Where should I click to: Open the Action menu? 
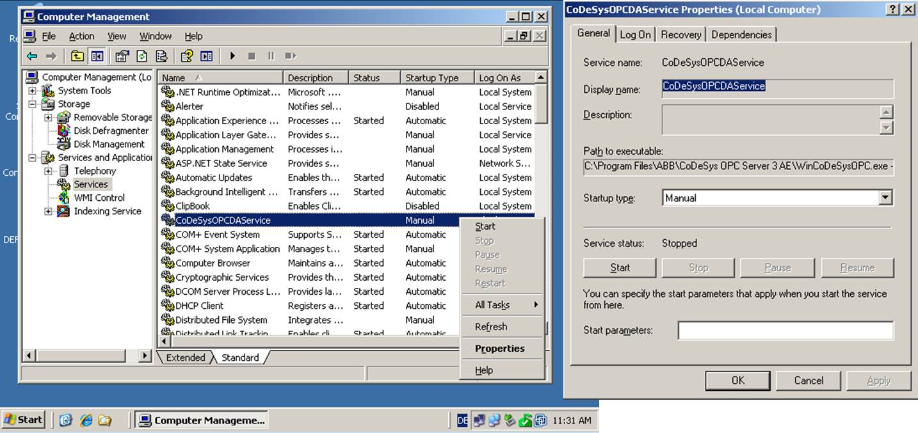coord(81,36)
